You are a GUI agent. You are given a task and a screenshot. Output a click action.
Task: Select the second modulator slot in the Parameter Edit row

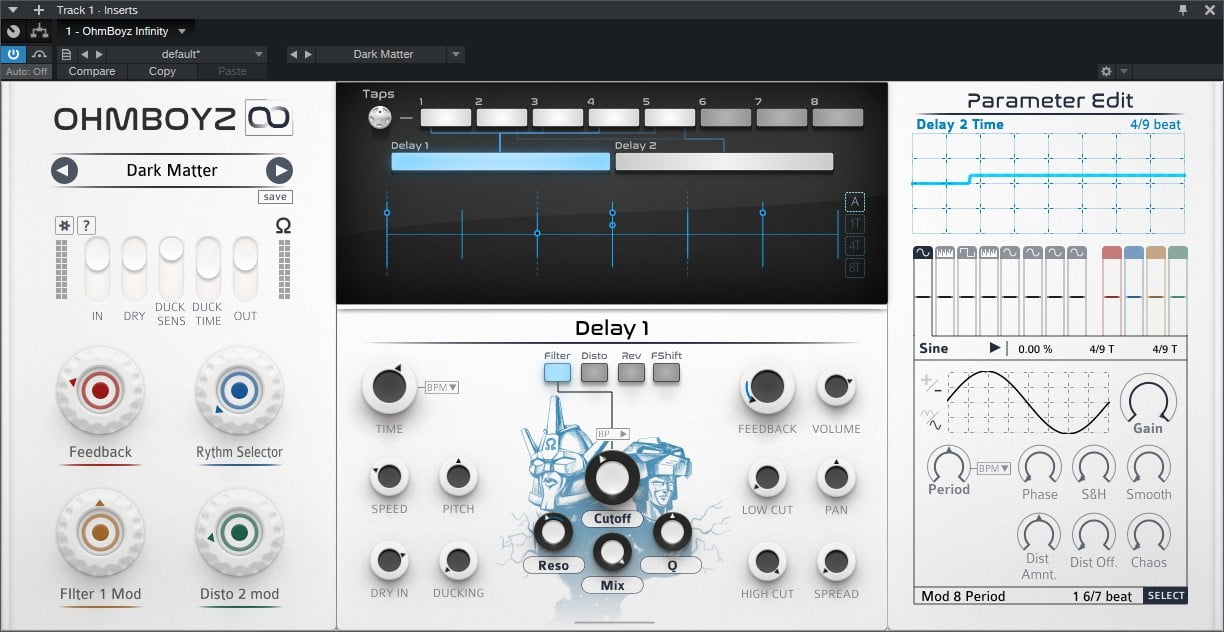pyautogui.click(x=944, y=291)
